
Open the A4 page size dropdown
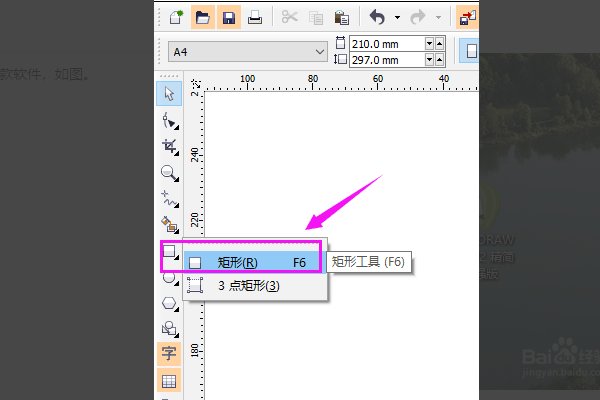click(248, 52)
